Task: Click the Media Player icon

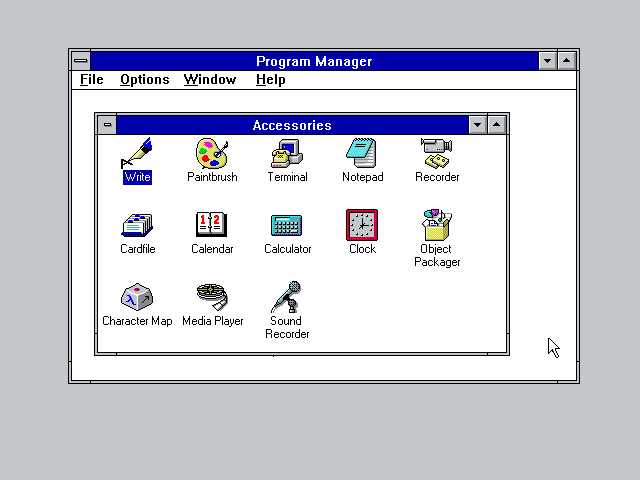Action: coord(212,298)
